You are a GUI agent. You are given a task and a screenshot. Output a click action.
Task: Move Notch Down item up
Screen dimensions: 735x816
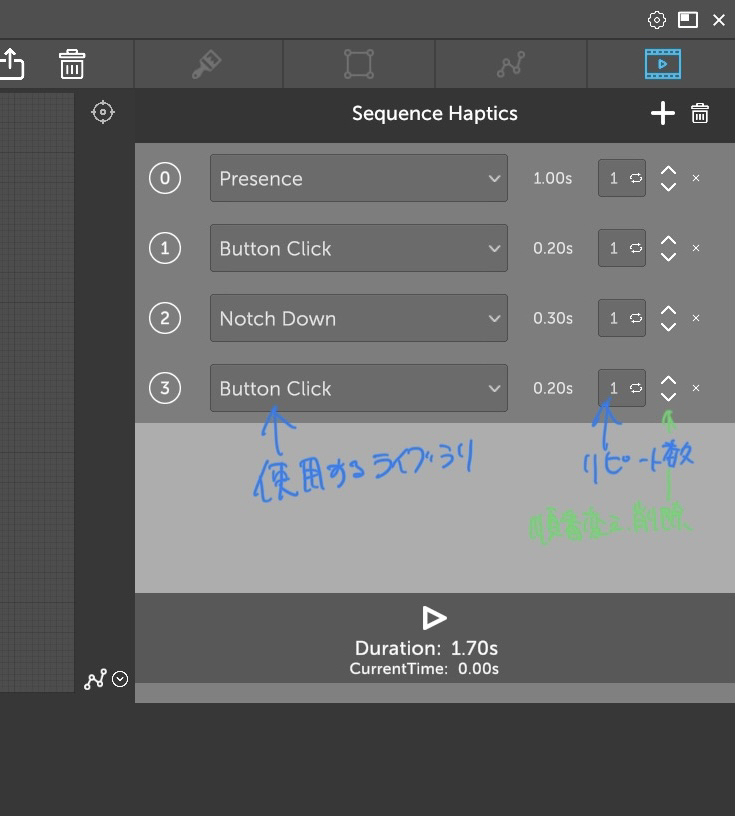coord(668,311)
